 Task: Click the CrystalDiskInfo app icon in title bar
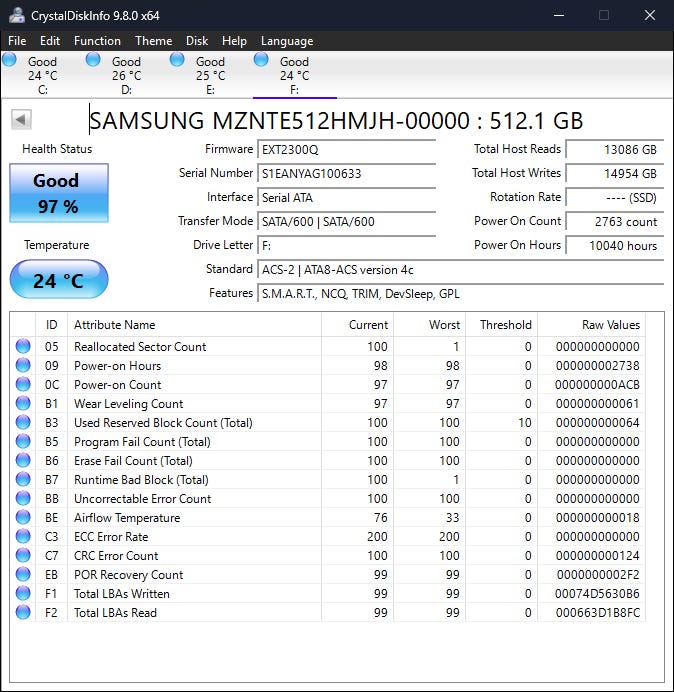(16, 15)
